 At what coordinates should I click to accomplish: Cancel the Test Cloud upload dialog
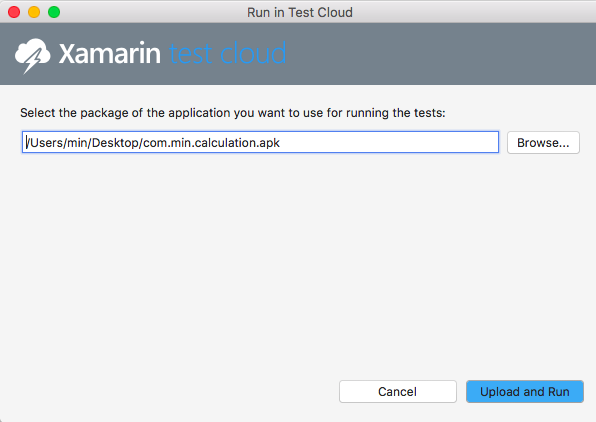[398, 392]
